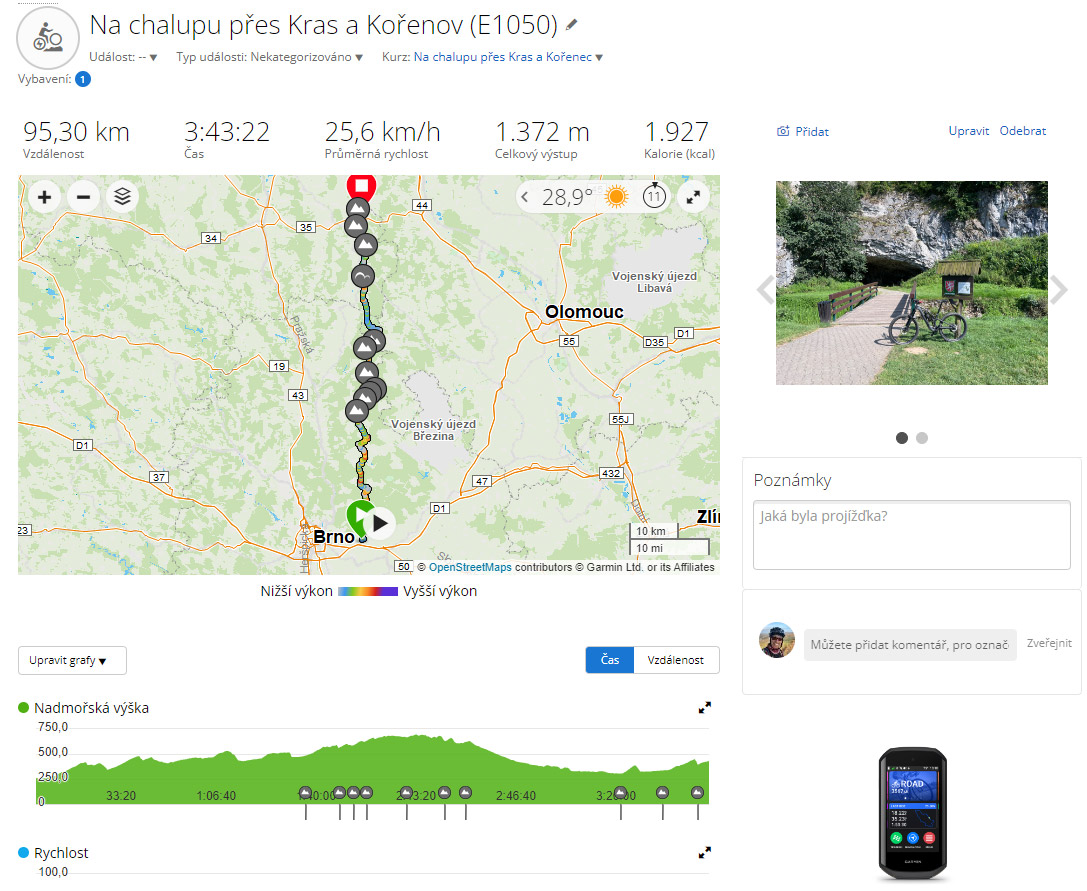Switch chart axis to Vzdálenost
Screen dimensions: 1087x891
tap(676, 660)
